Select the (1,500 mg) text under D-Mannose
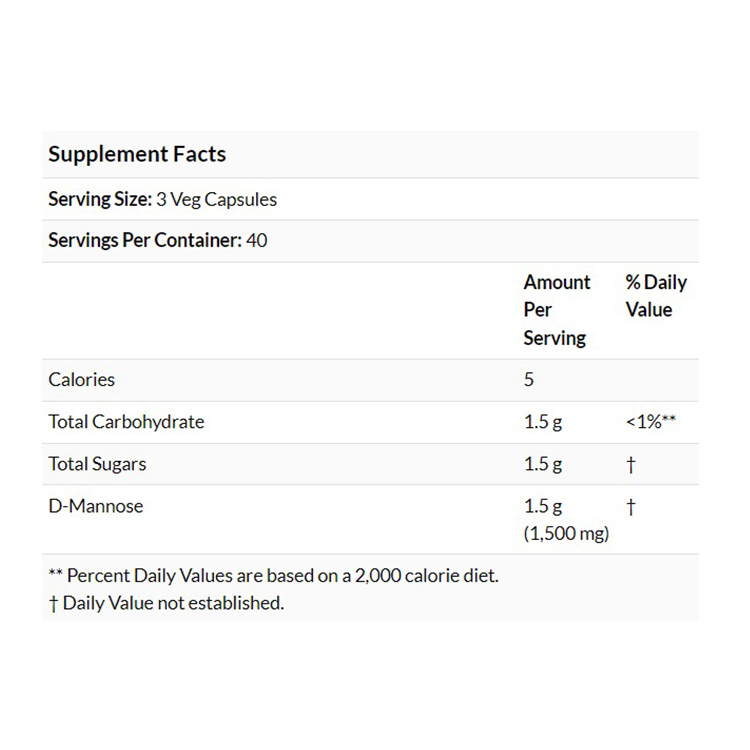Image resolution: width=750 pixels, height=750 pixels. 566,534
